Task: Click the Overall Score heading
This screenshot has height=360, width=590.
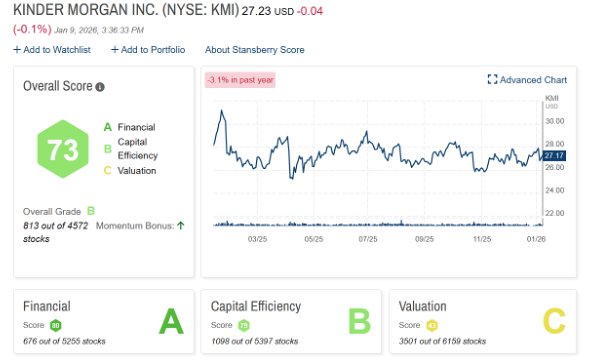Action: [x=58, y=86]
